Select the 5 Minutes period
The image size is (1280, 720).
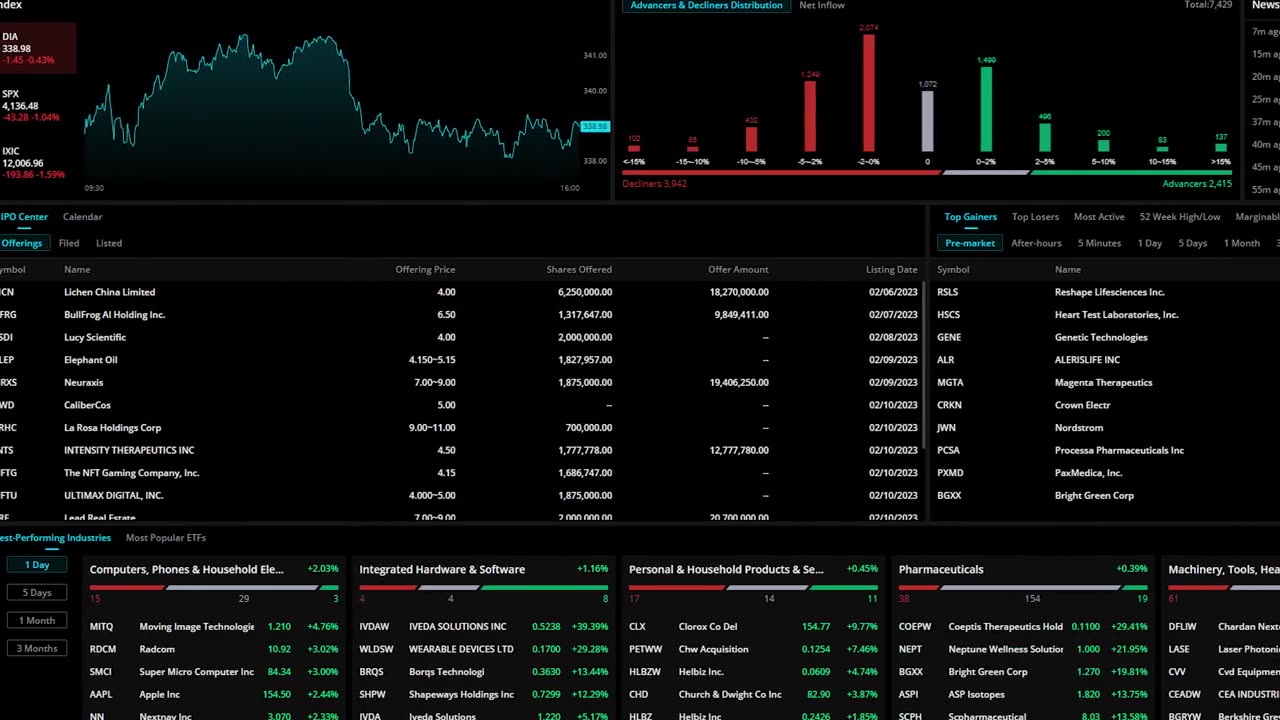pyautogui.click(x=1099, y=243)
